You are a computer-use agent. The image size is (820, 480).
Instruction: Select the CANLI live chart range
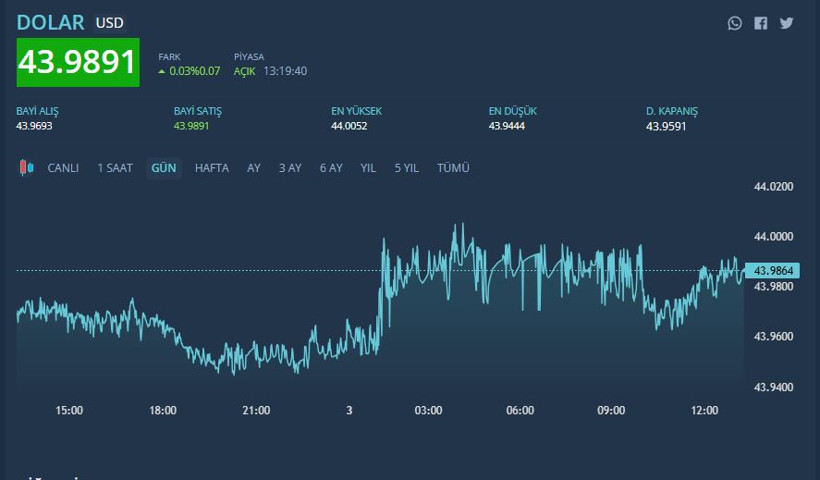click(63, 168)
